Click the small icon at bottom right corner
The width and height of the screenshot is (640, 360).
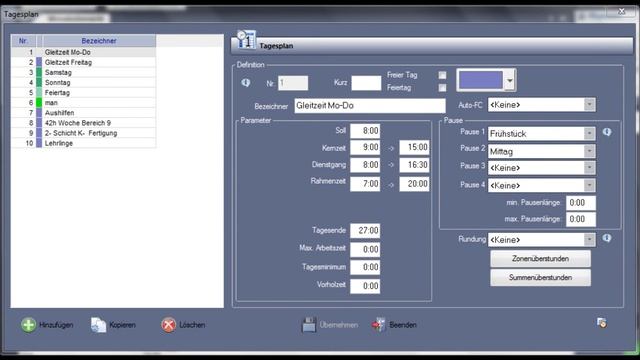point(602,323)
